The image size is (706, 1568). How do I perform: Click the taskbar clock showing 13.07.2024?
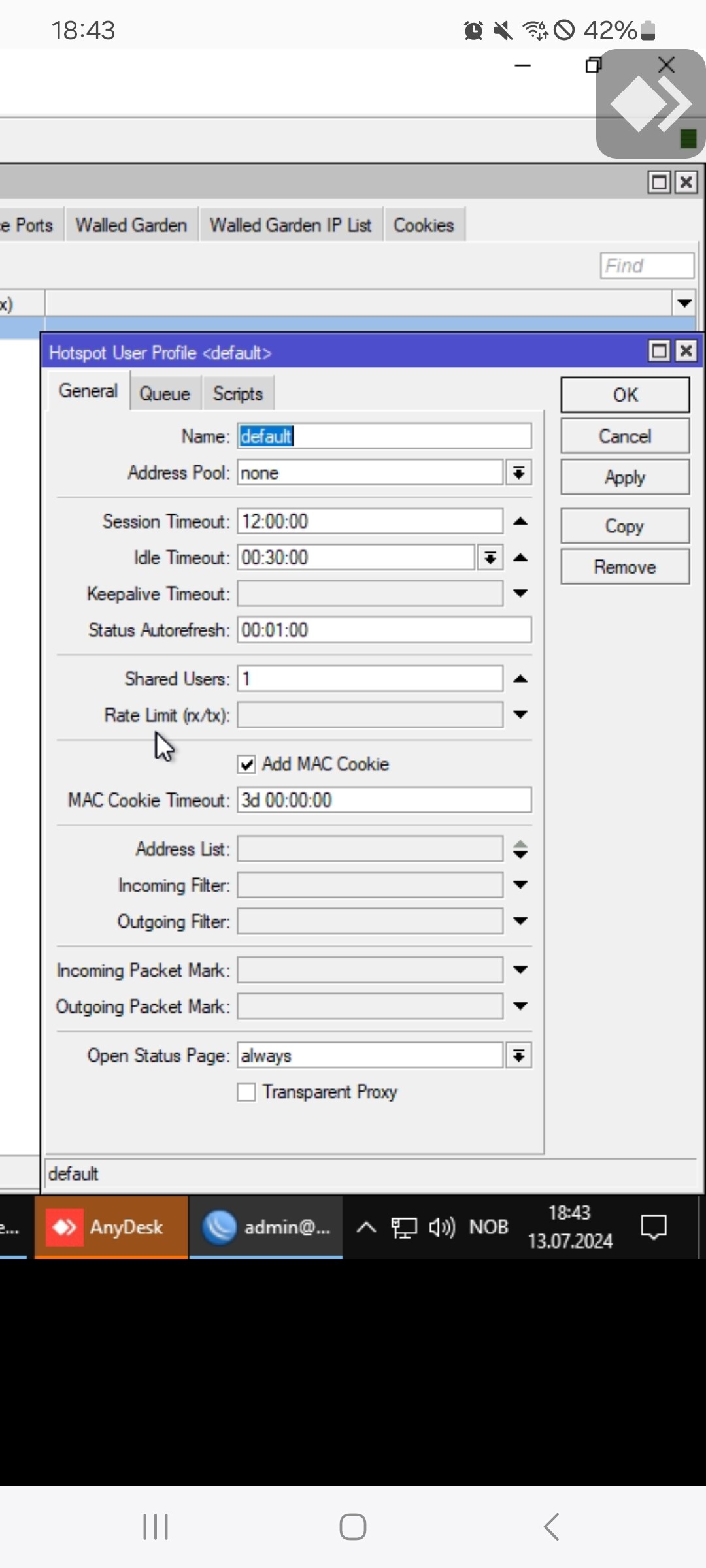tap(570, 1227)
